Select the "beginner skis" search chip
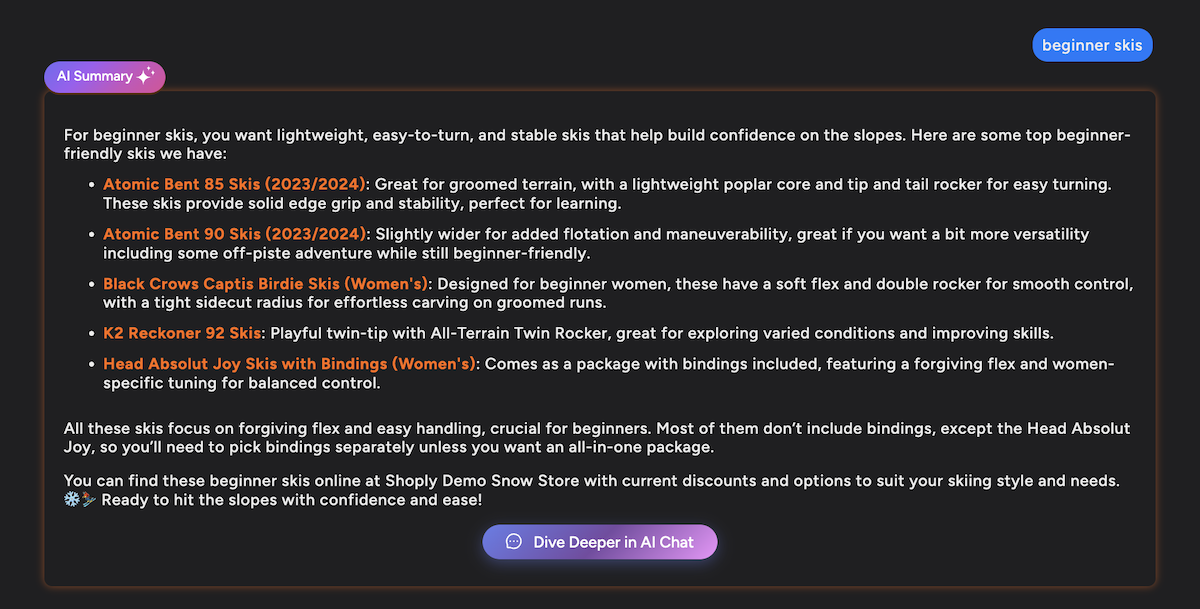Screen dimensions: 1200x609 pyautogui.click(x=1092, y=45)
